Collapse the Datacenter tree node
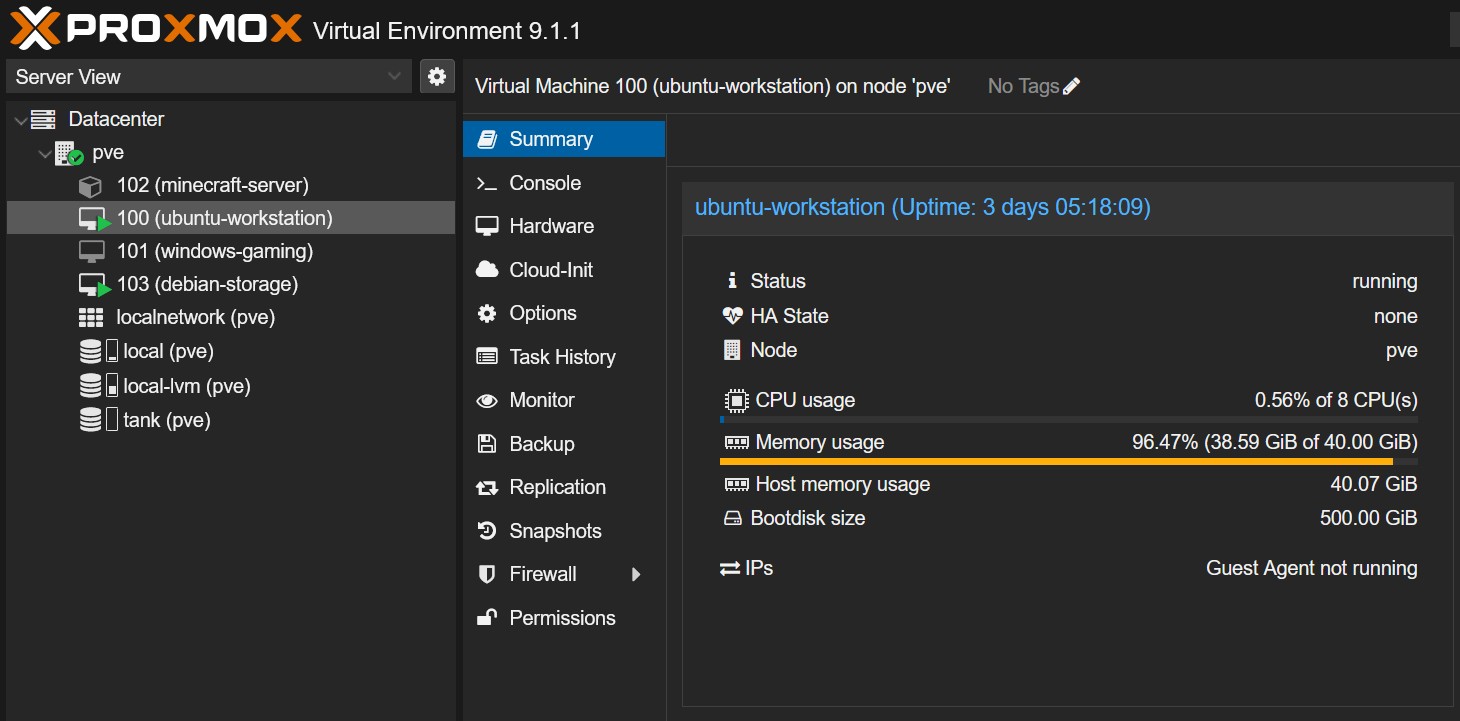1460x721 pixels. [20, 120]
